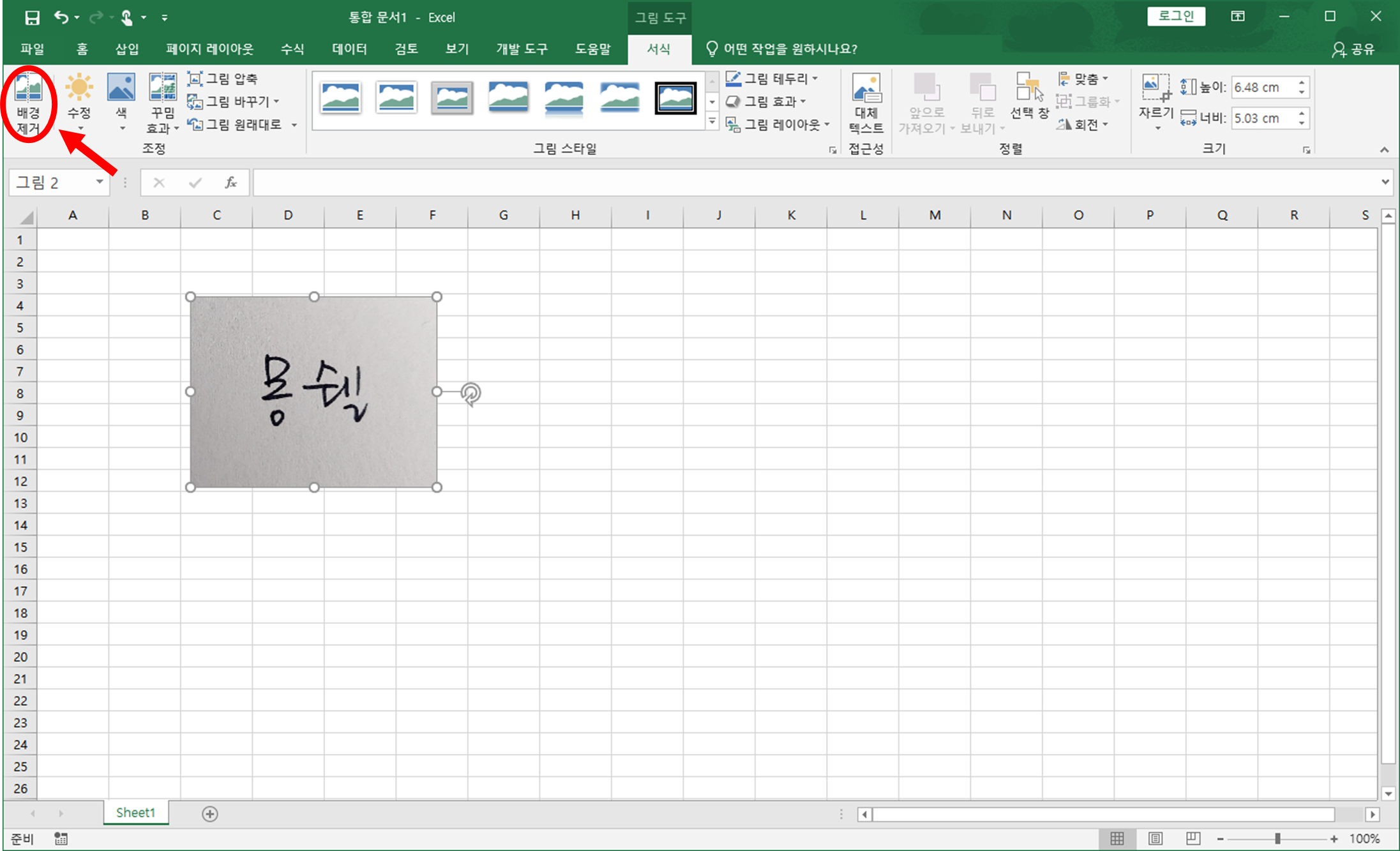This screenshot has width=1400, height=851.
Task: Toggle Page Break Preview view button
Action: [x=1193, y=838]
